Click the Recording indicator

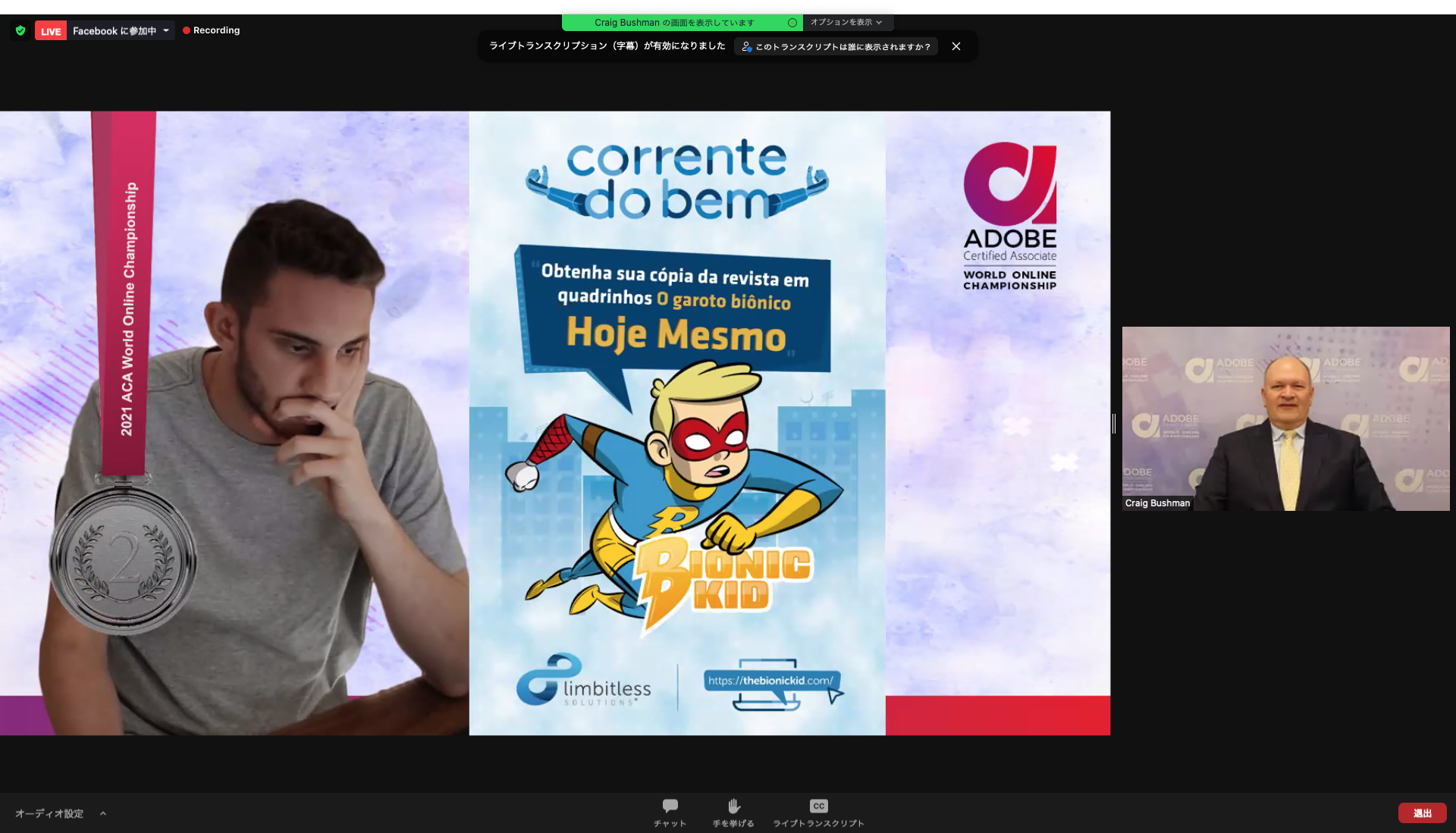point(211,30)
